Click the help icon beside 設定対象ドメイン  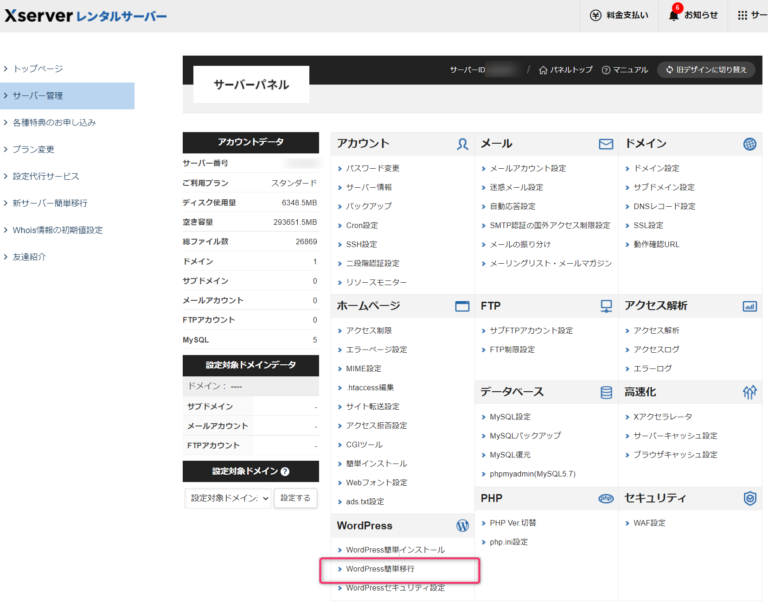[285, 472]
